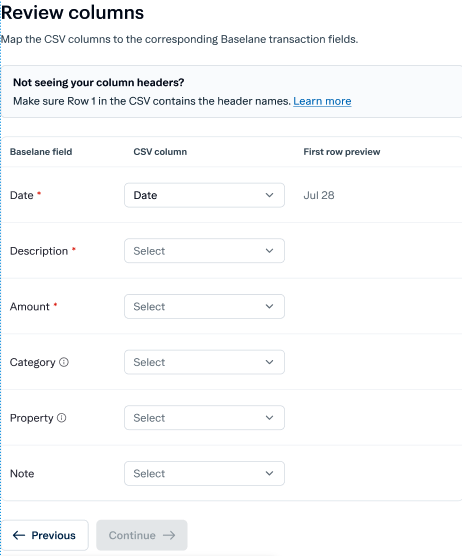This screenshot has width=462, height=556.
Task: Open the Date CSV column dropdown
Action: tap(204, 195)
